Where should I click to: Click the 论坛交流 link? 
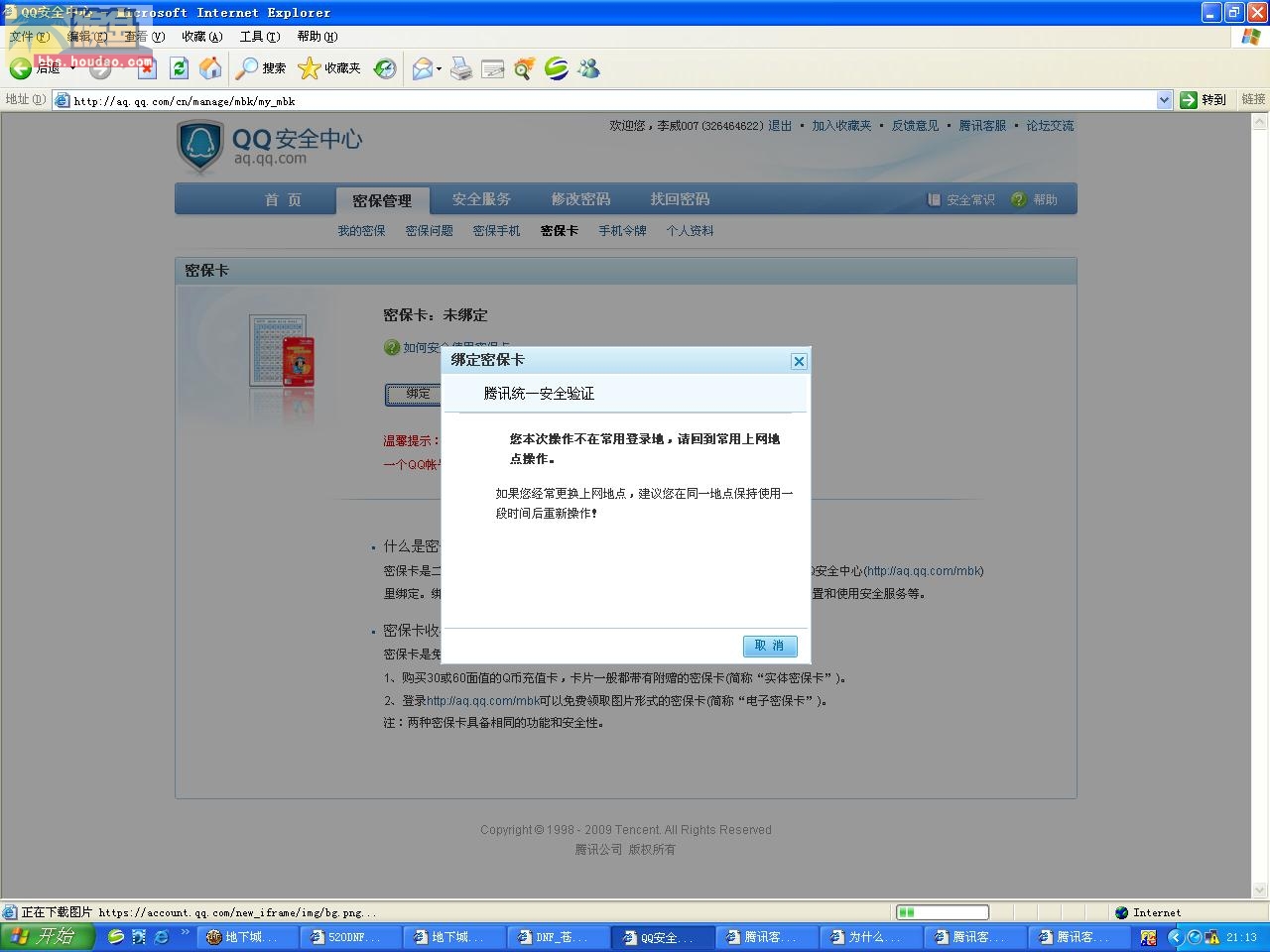pyautogui.click(x=1050, y=126)
